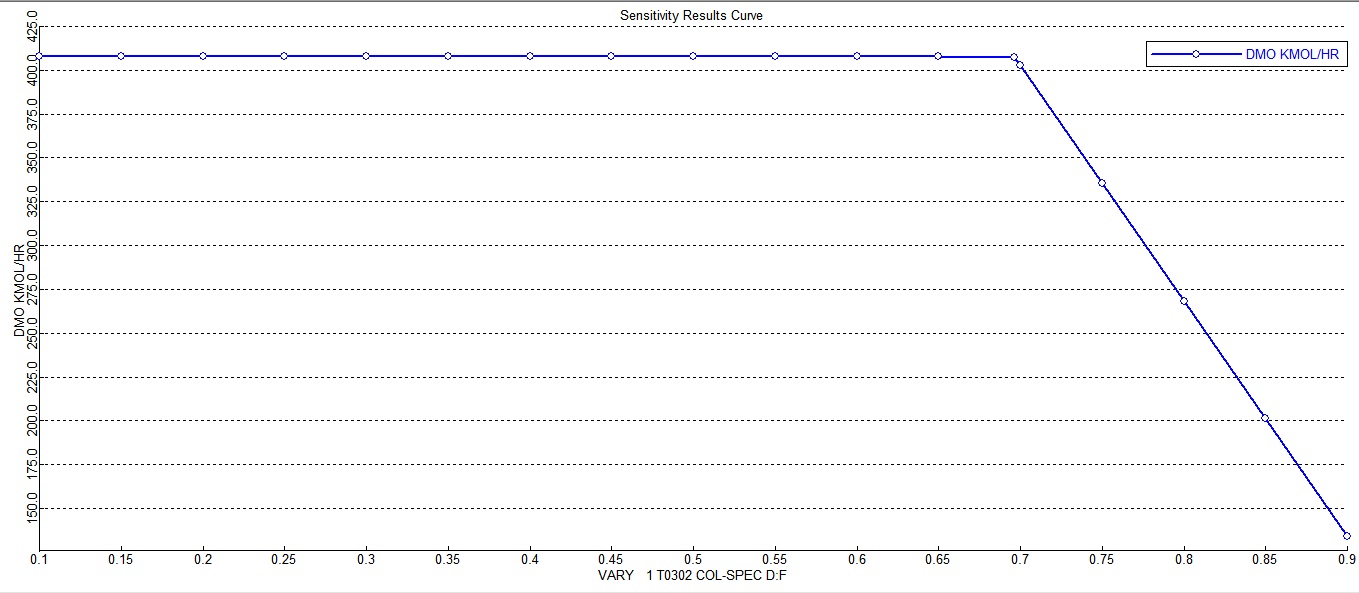Select the data point marker at x = 0.6

(x=857, y=56)
